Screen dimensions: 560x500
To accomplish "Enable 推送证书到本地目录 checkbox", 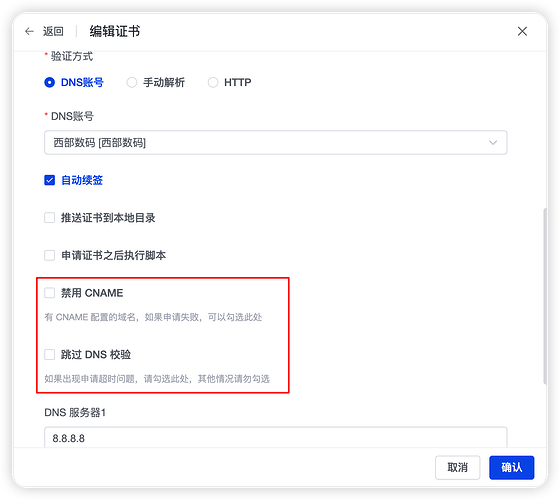I will pyautogui.click(x=50, y=218).
